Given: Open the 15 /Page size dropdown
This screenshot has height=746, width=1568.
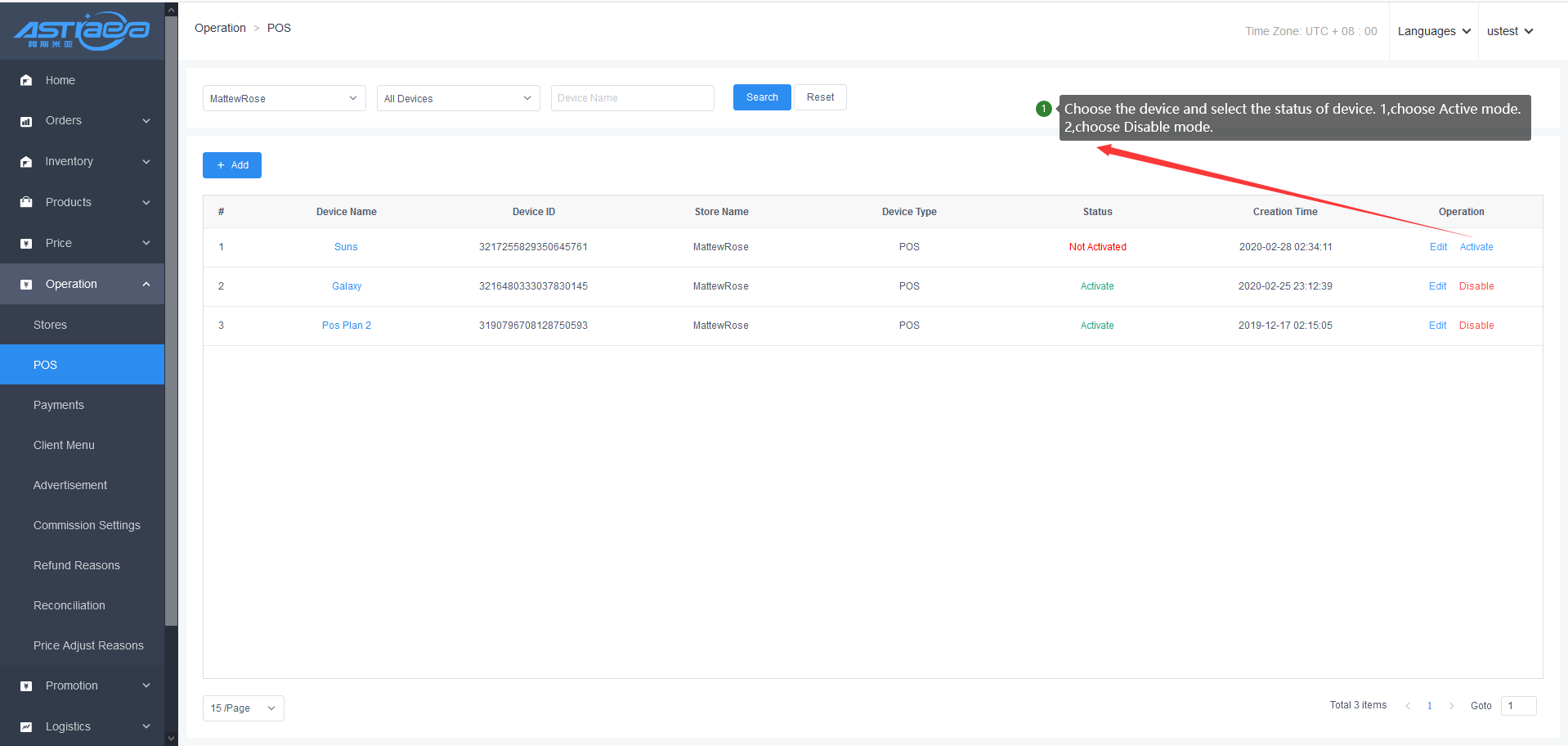Looking at the screenshot, I should [243, 708].
